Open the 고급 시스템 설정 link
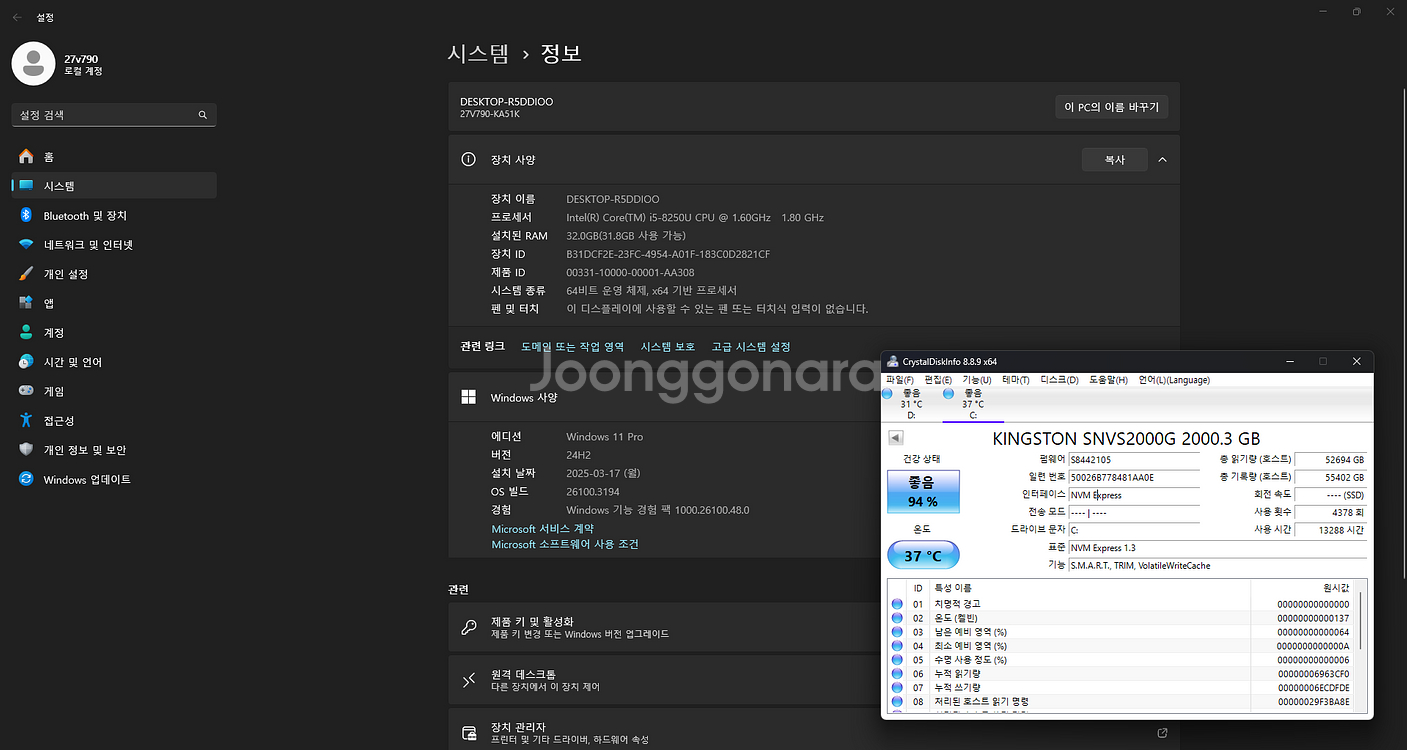This screenshot has height=750, width=1407. click(x=751, y=346)
